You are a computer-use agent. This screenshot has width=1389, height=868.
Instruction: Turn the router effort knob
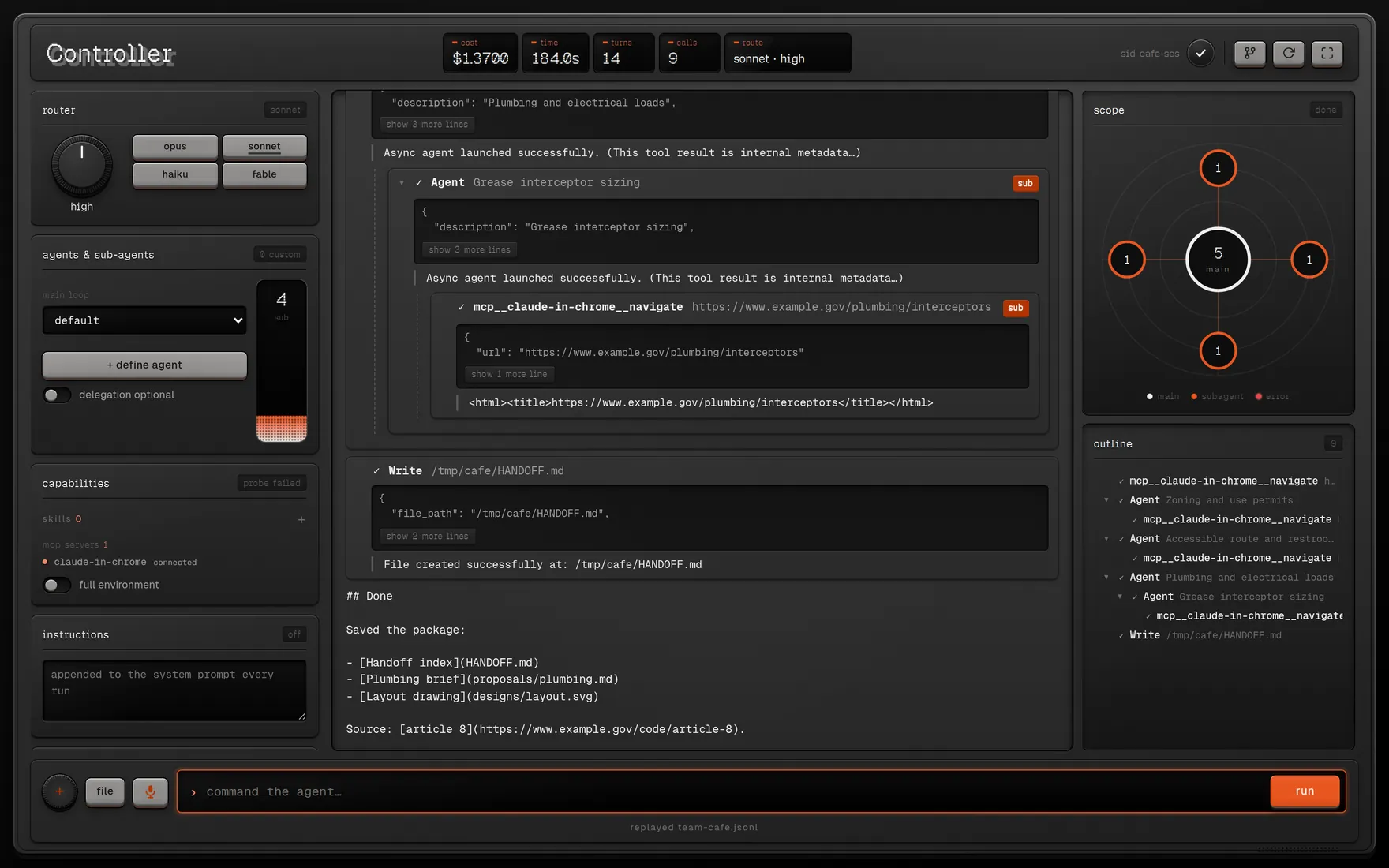click(82, 165)
